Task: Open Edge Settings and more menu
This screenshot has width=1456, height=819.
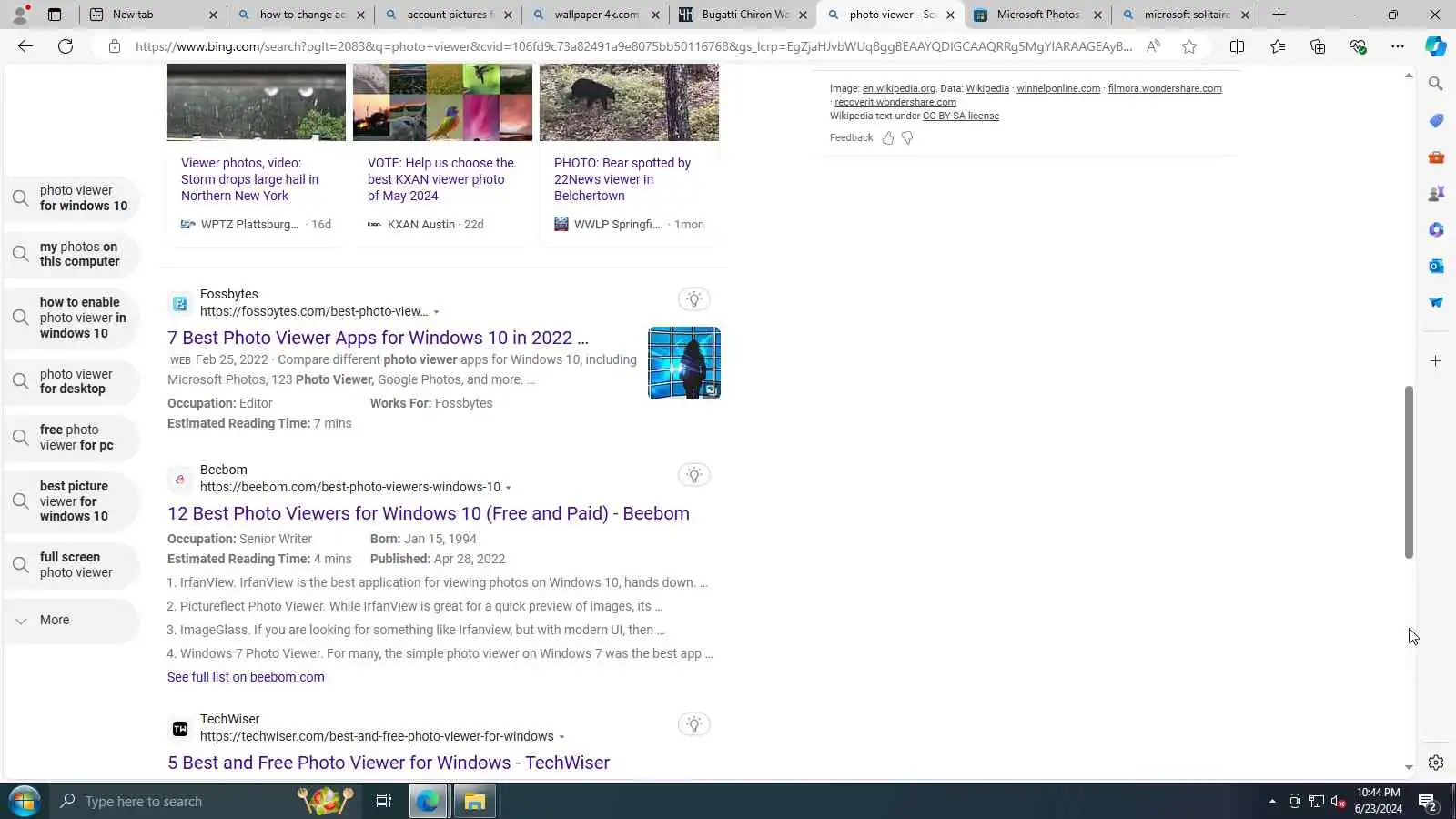Action: coord(1398,46)
